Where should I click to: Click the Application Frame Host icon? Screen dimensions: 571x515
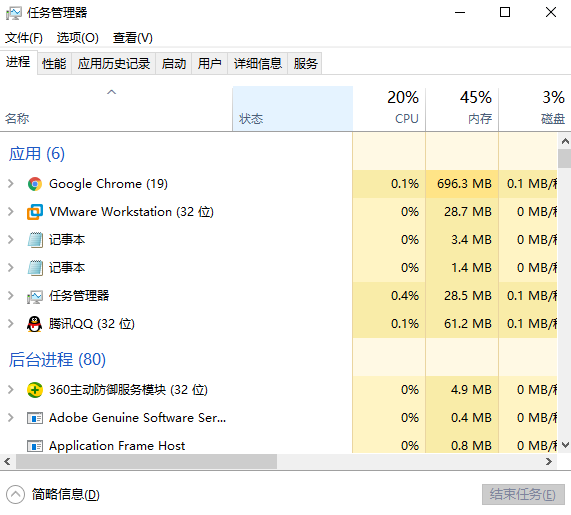[x=35, y=446]
